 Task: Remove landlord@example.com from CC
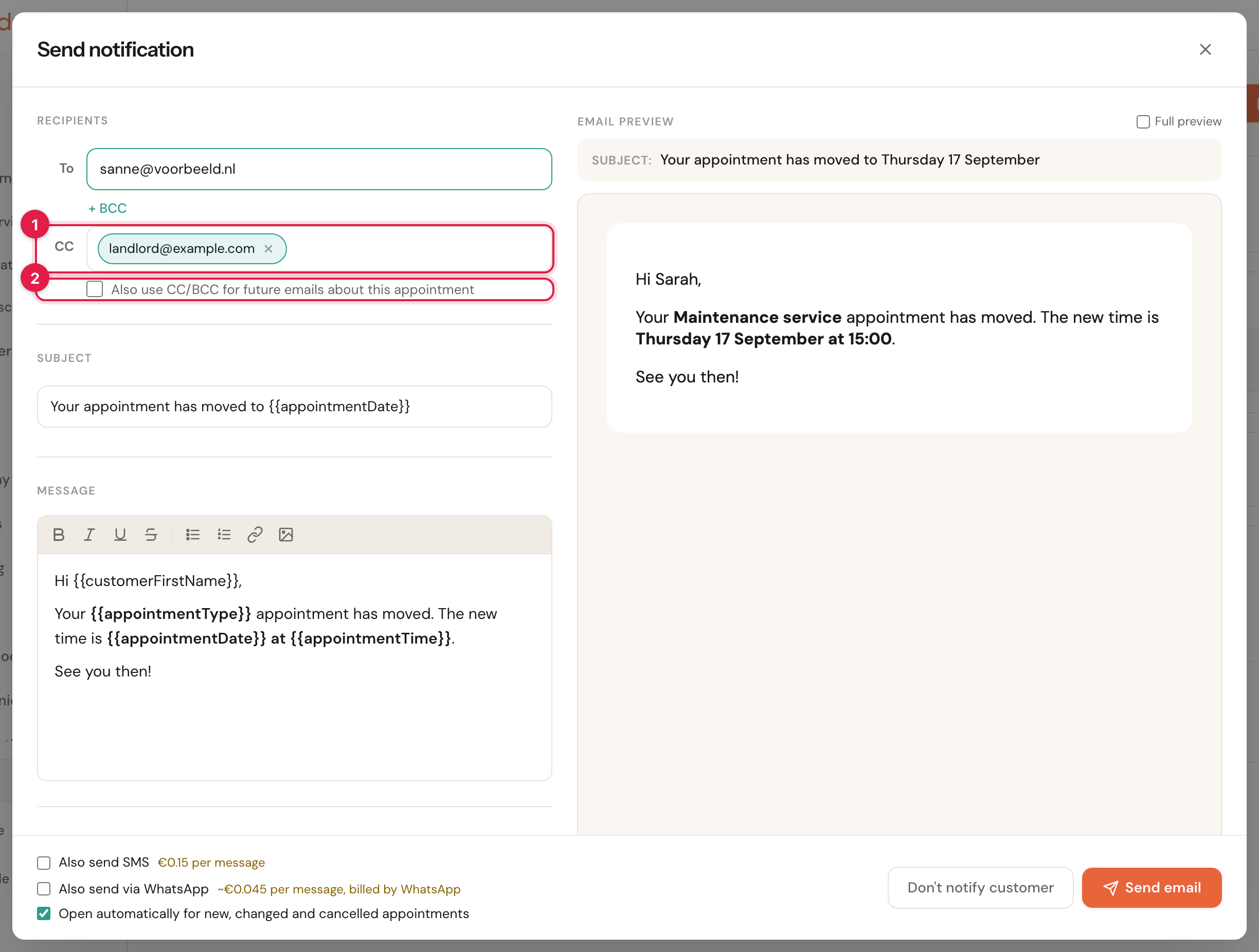coord(268,249)
